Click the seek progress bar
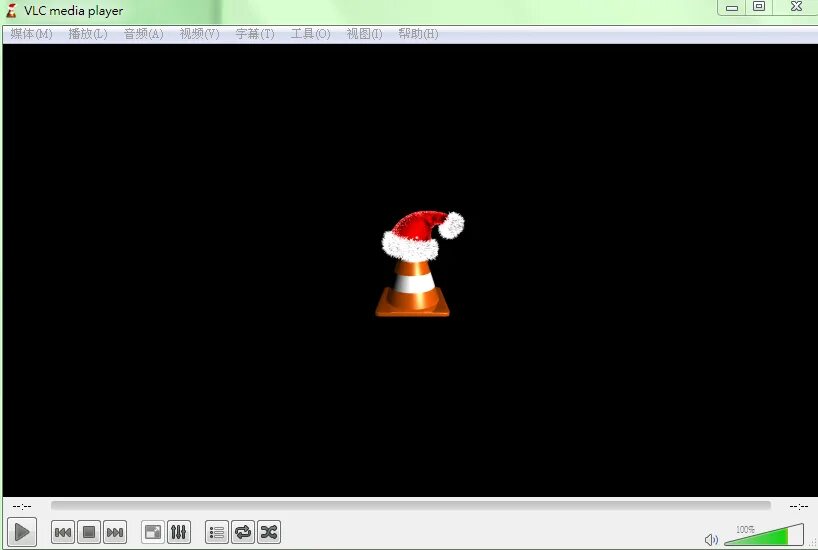This screenshot has width=818, height=550. point(411,505)
